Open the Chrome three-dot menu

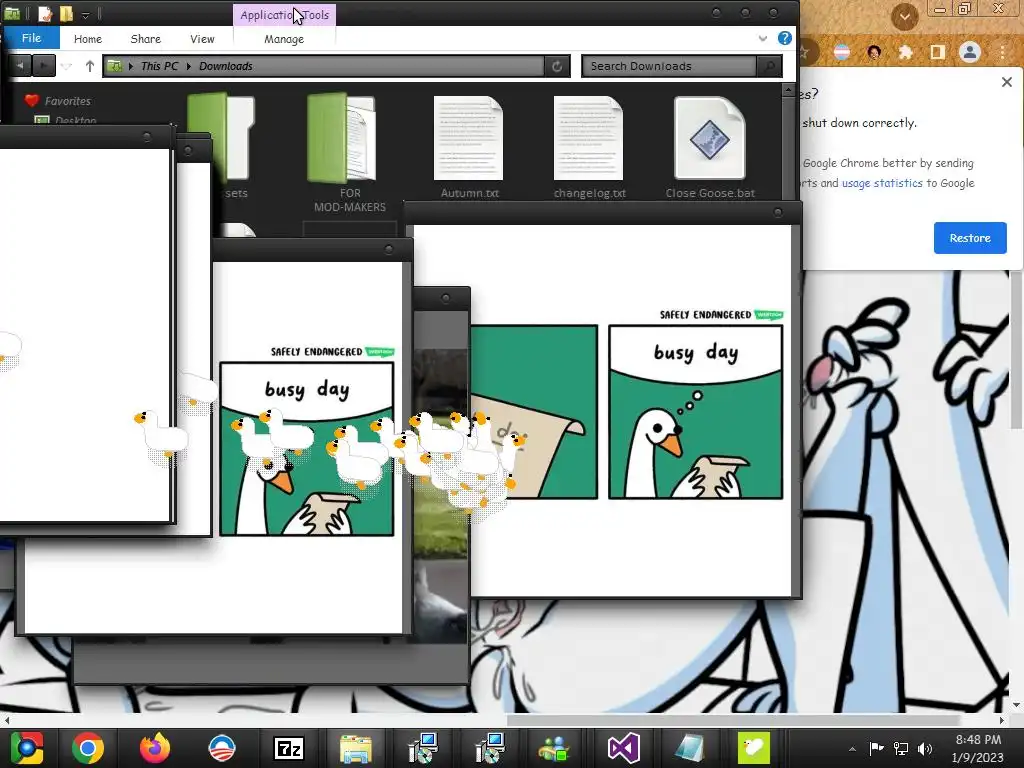coord(1002,52)
